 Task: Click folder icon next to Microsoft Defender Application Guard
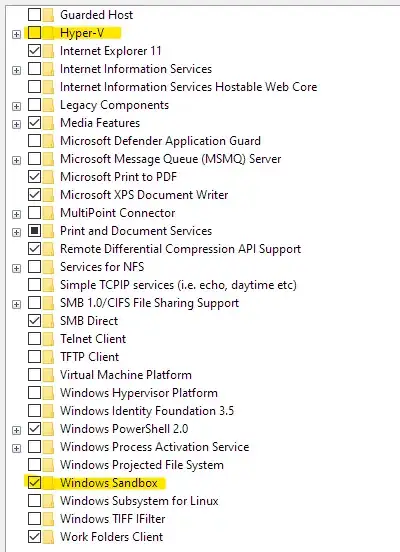pyautogui.click(x=48, y=141)
